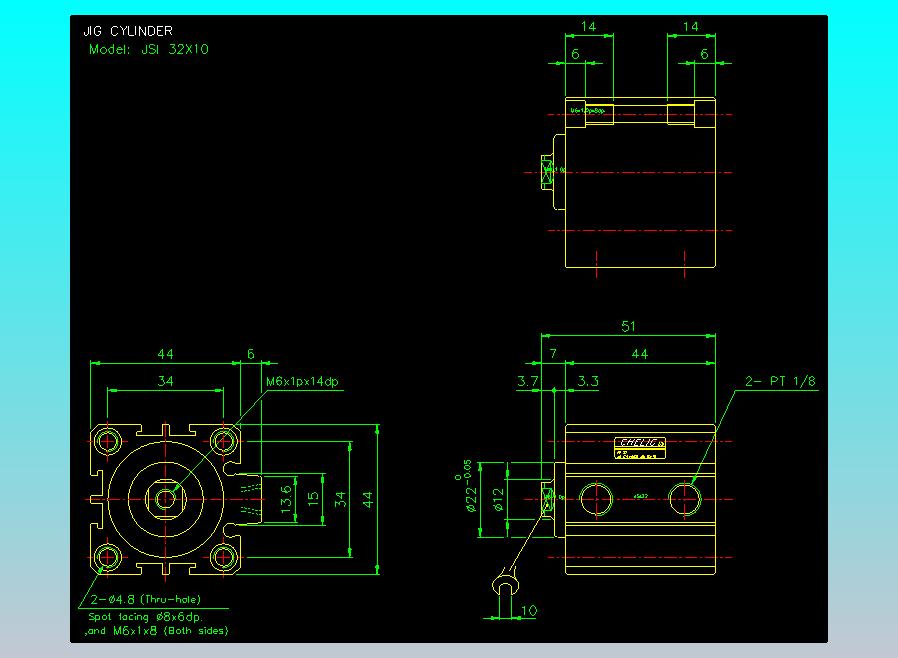Screen dimensions: 898x658
Task: Select the right "14" dimension in the top view
Action: click(x=691, y=26)
